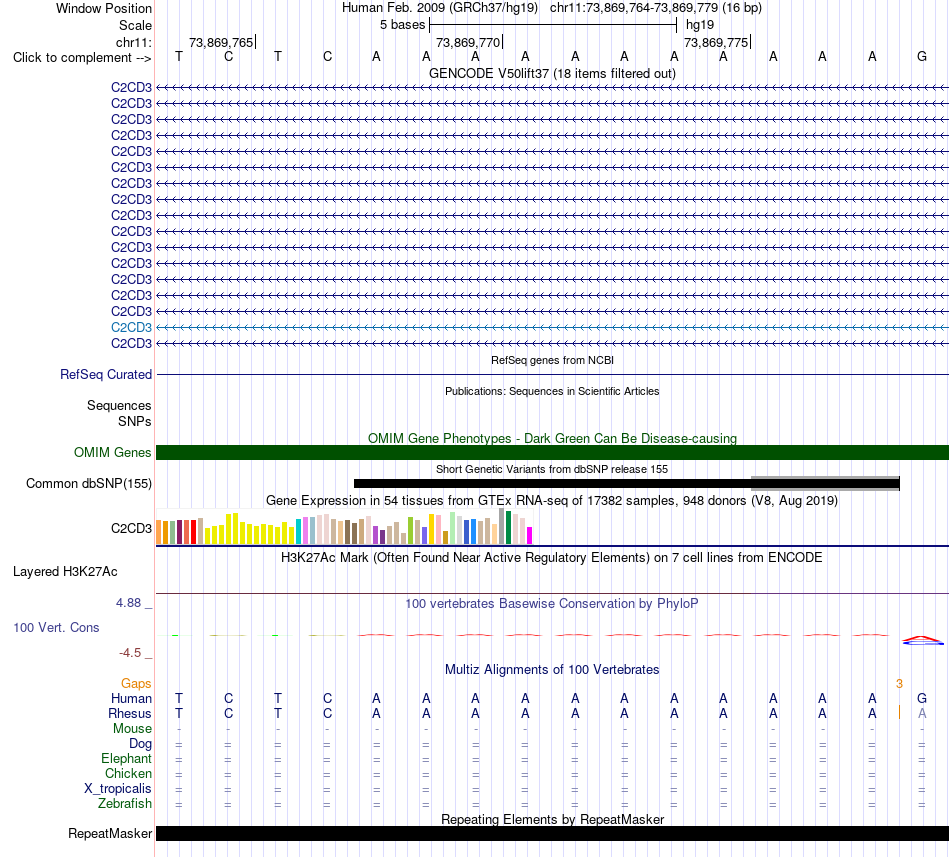The image size is (950, 857).
Task: Click the Human species label
Action: click(x=131, y=698)
